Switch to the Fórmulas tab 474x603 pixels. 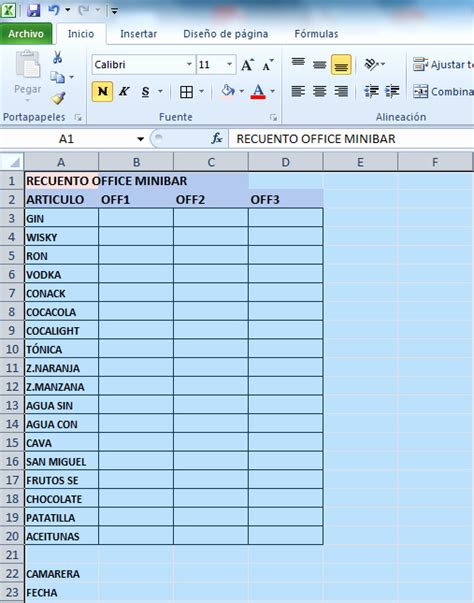pos(316,34)
